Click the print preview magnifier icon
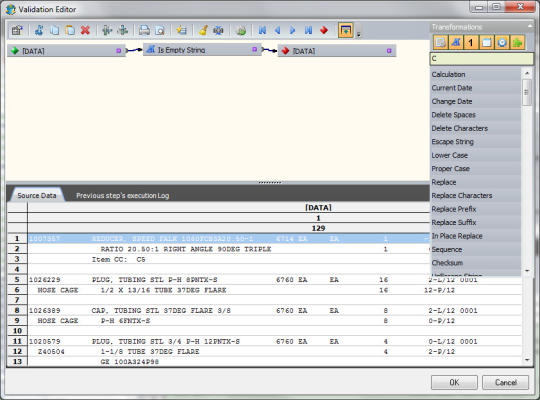Screen dimensions: 540x400 [x=160, y=30]
